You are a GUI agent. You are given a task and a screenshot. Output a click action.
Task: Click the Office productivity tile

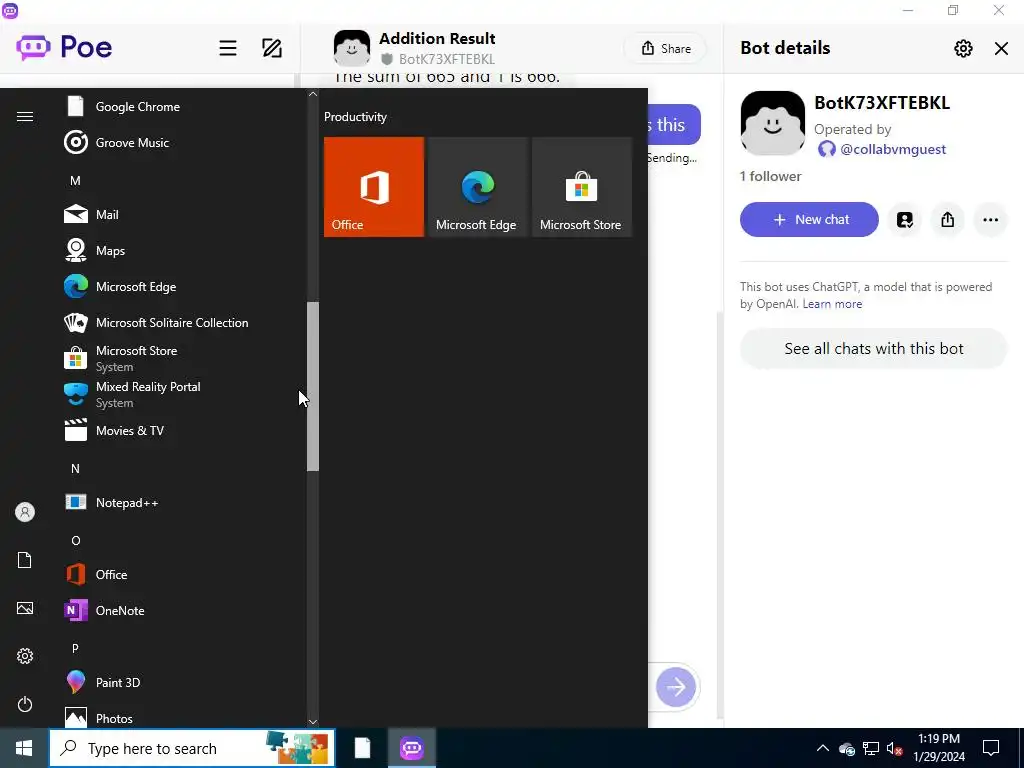click(374, 187)
